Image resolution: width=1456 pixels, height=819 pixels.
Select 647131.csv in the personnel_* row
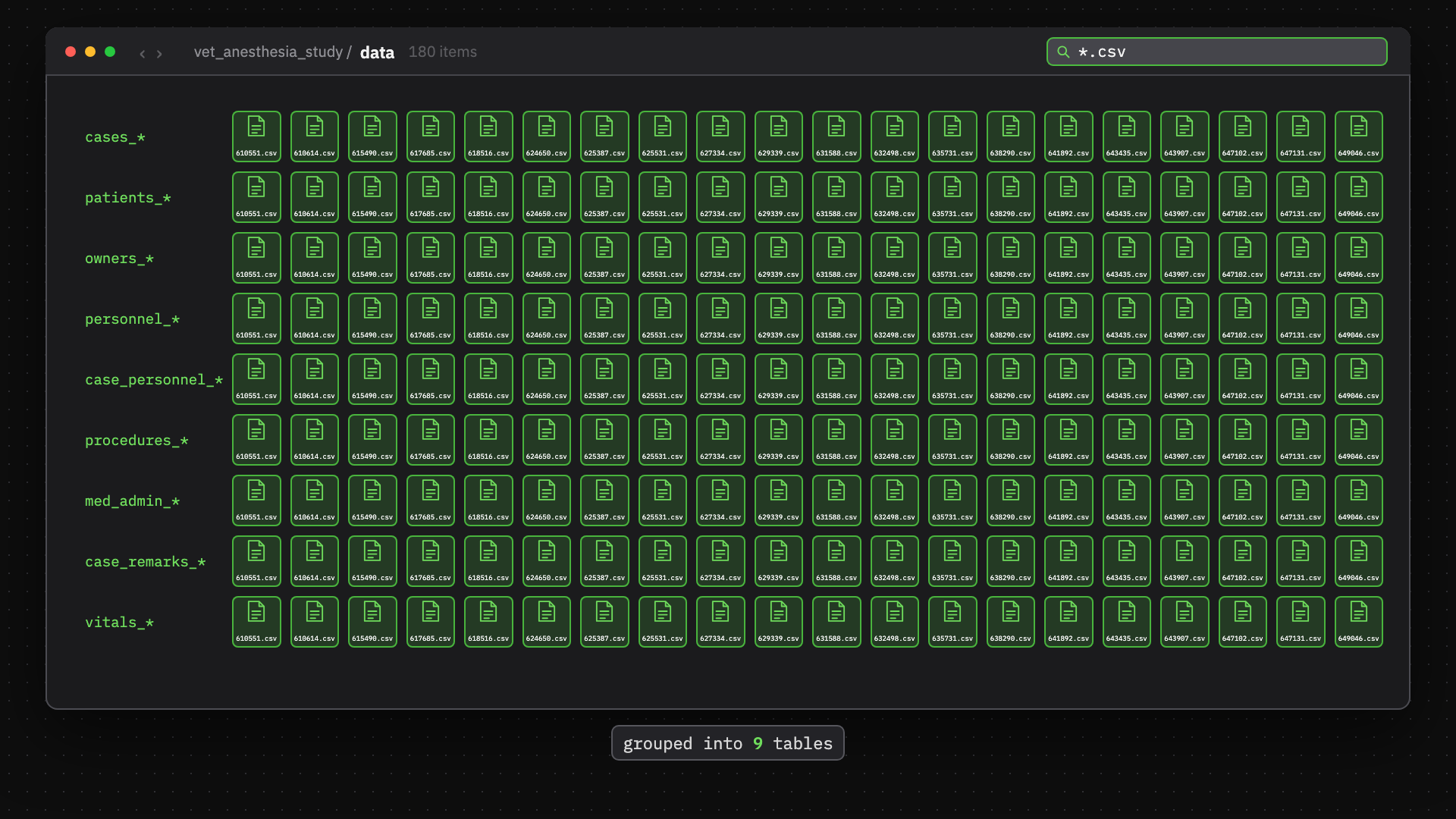pyautogui.click(x=1301, y=318)
